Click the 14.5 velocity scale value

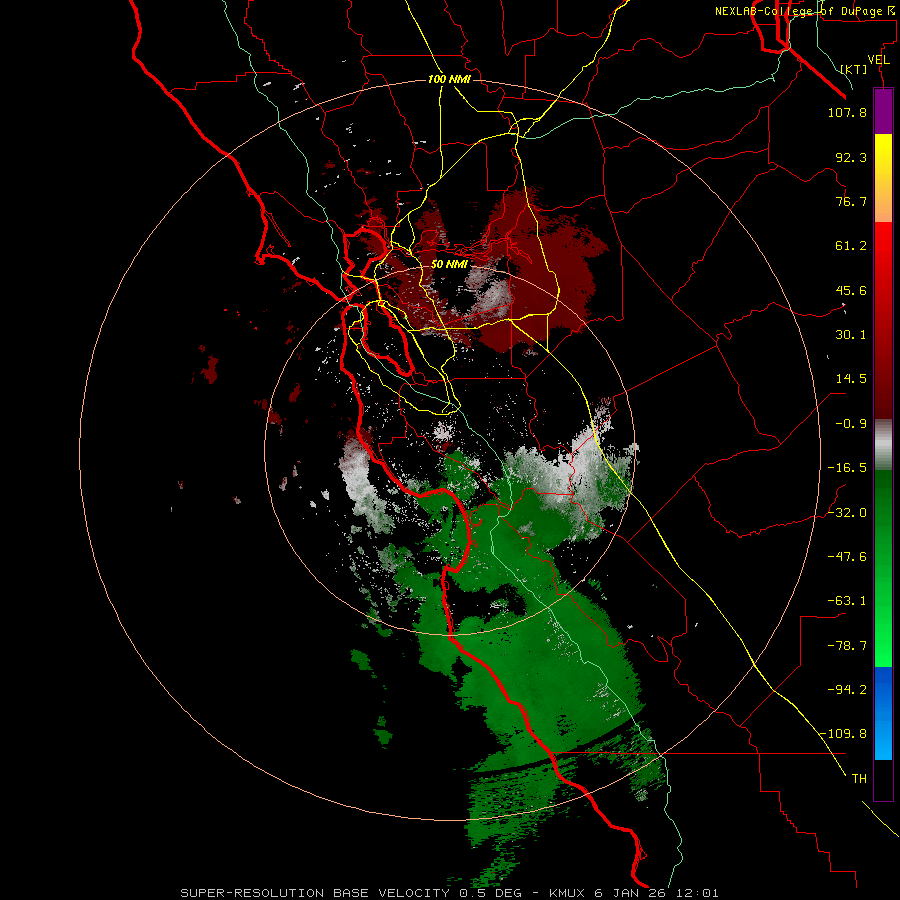(x=851, y=379)
